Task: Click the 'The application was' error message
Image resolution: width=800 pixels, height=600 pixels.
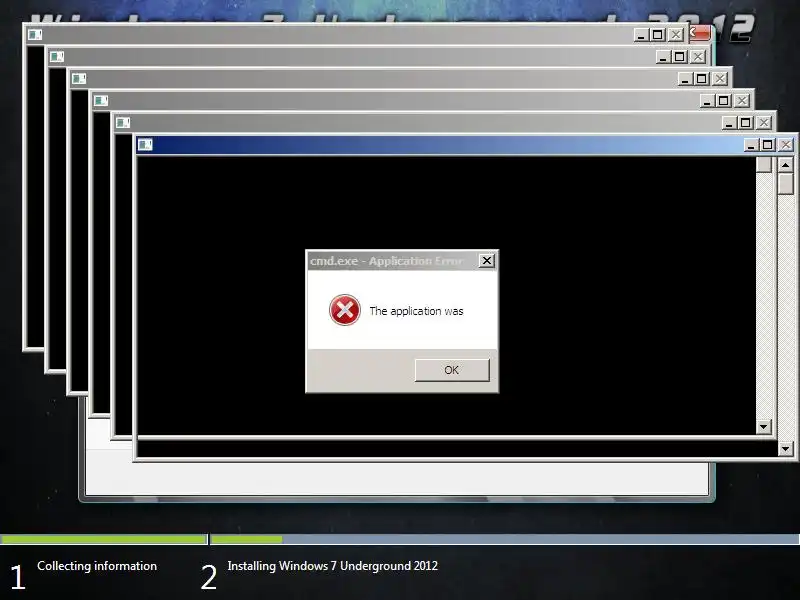Action: (x=416, y=311)
